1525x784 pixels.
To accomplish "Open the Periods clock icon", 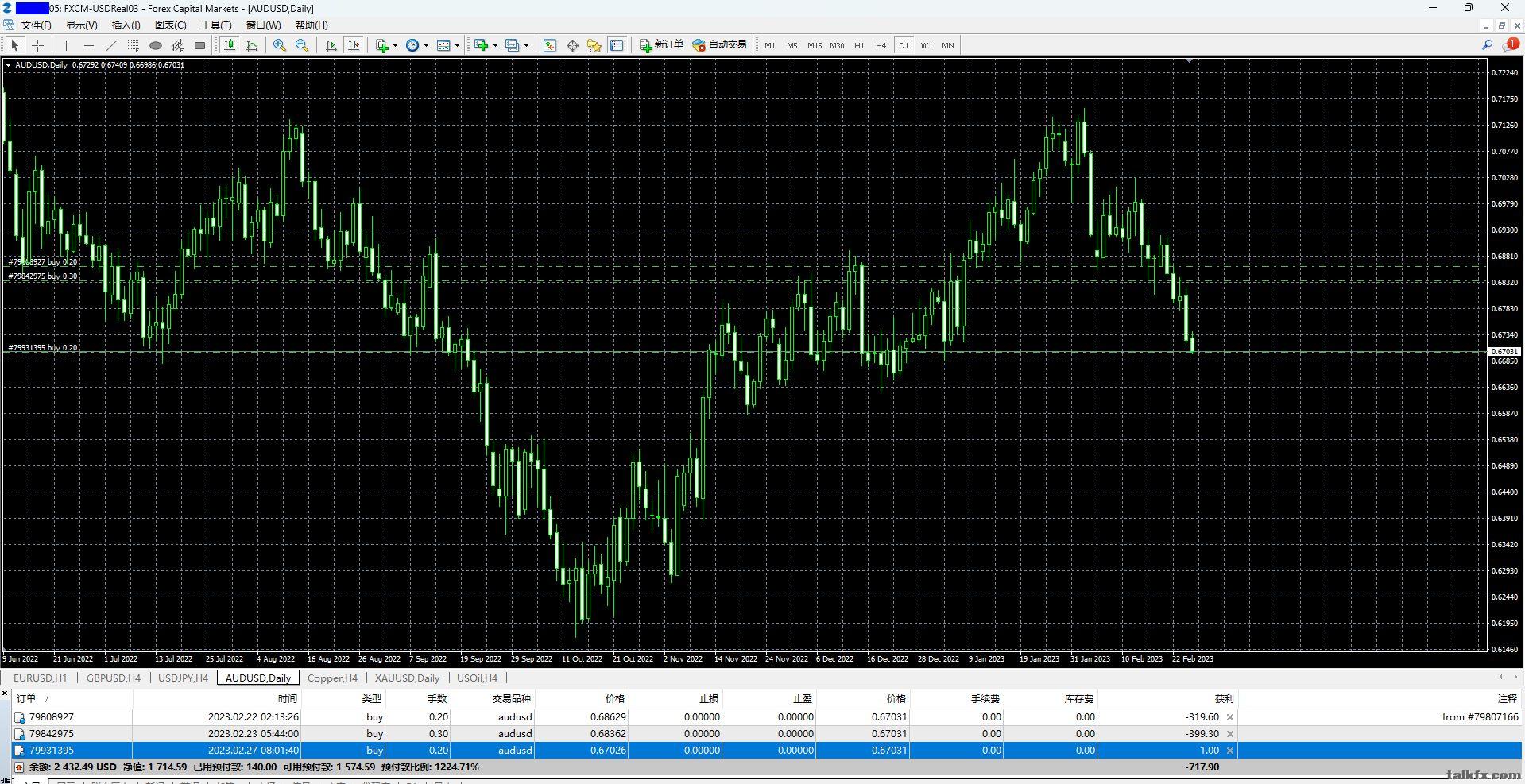I will click(x=412, y=45).
